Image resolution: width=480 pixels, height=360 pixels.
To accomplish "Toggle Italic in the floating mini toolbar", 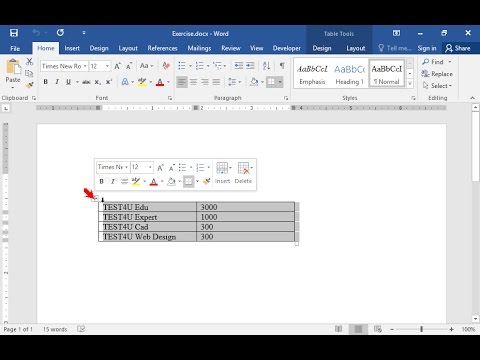I will 113,181.
